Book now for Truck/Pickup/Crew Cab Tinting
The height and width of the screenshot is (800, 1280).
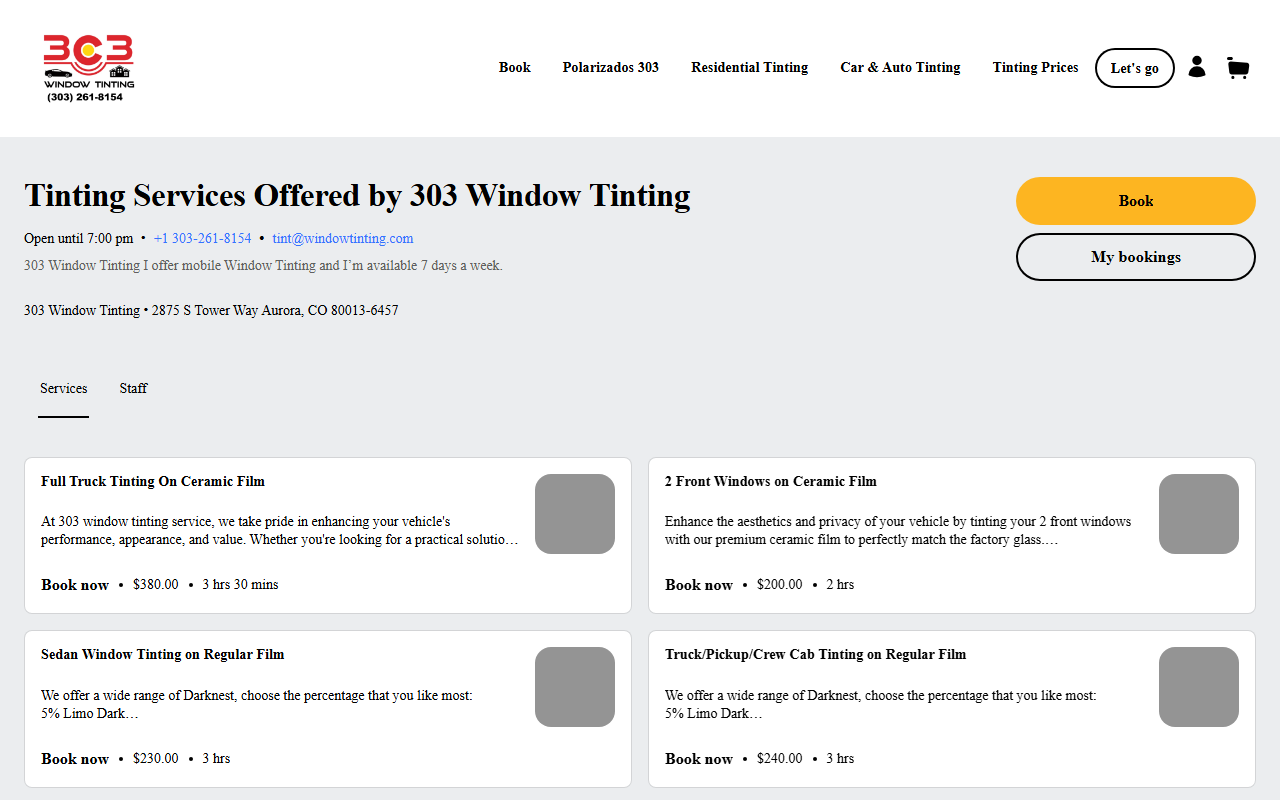pos(699,759)
